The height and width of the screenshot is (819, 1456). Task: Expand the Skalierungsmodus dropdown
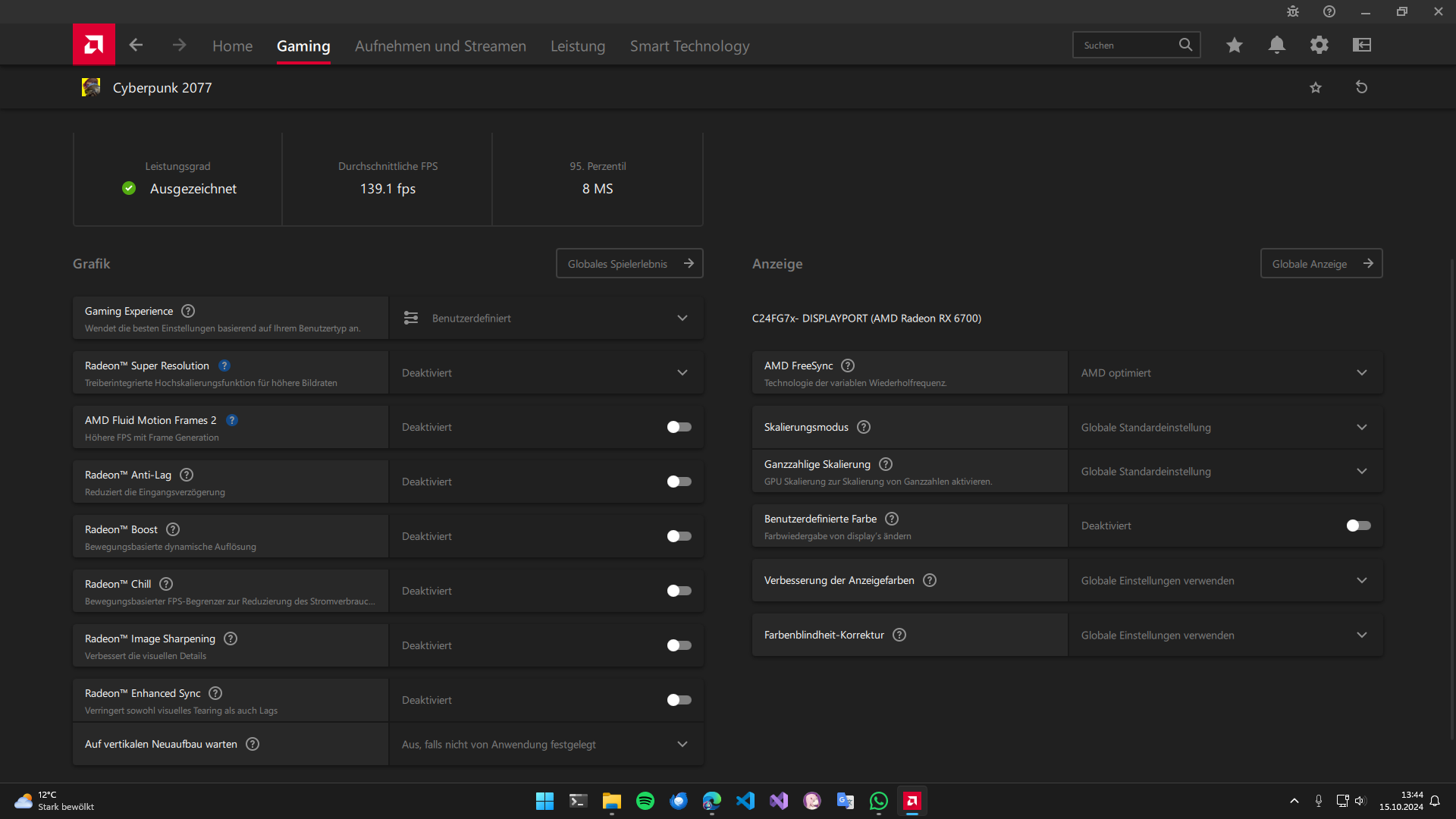(x=1363, y=427)
